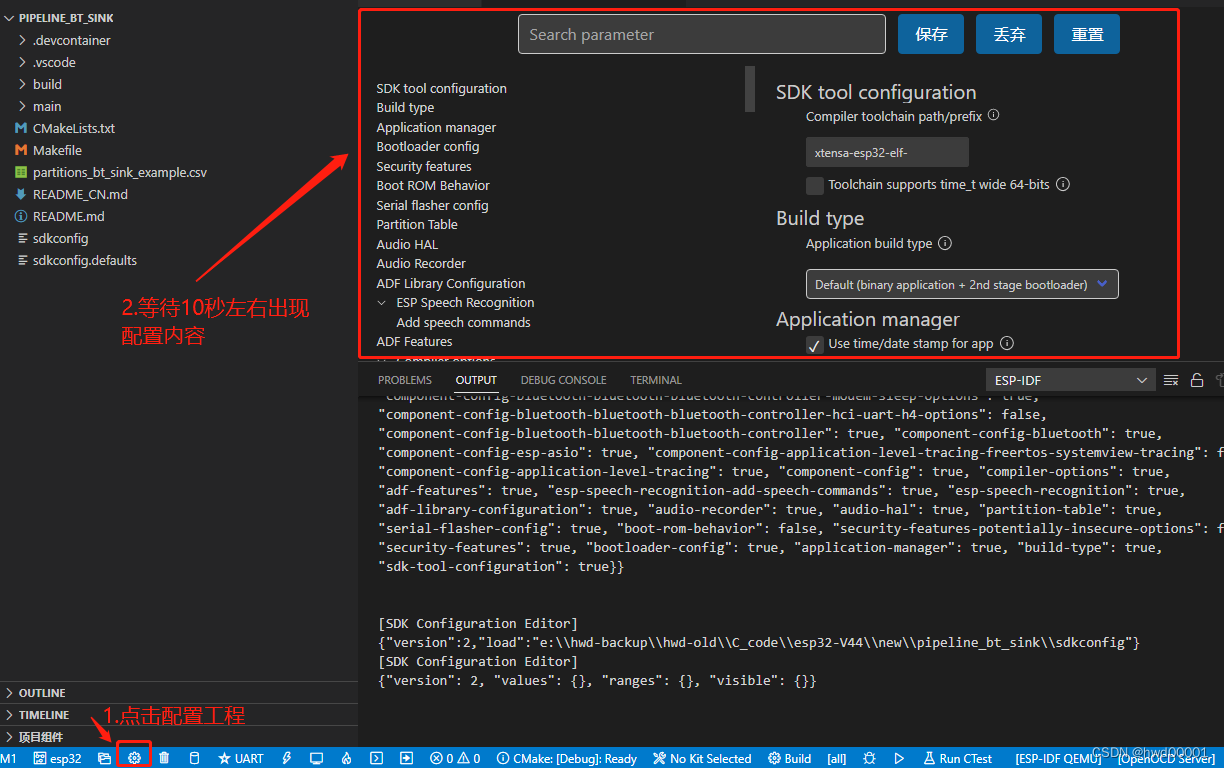
Task: Collapse ESP Speech Recognition menu item
Action: (x=381, y=302)
